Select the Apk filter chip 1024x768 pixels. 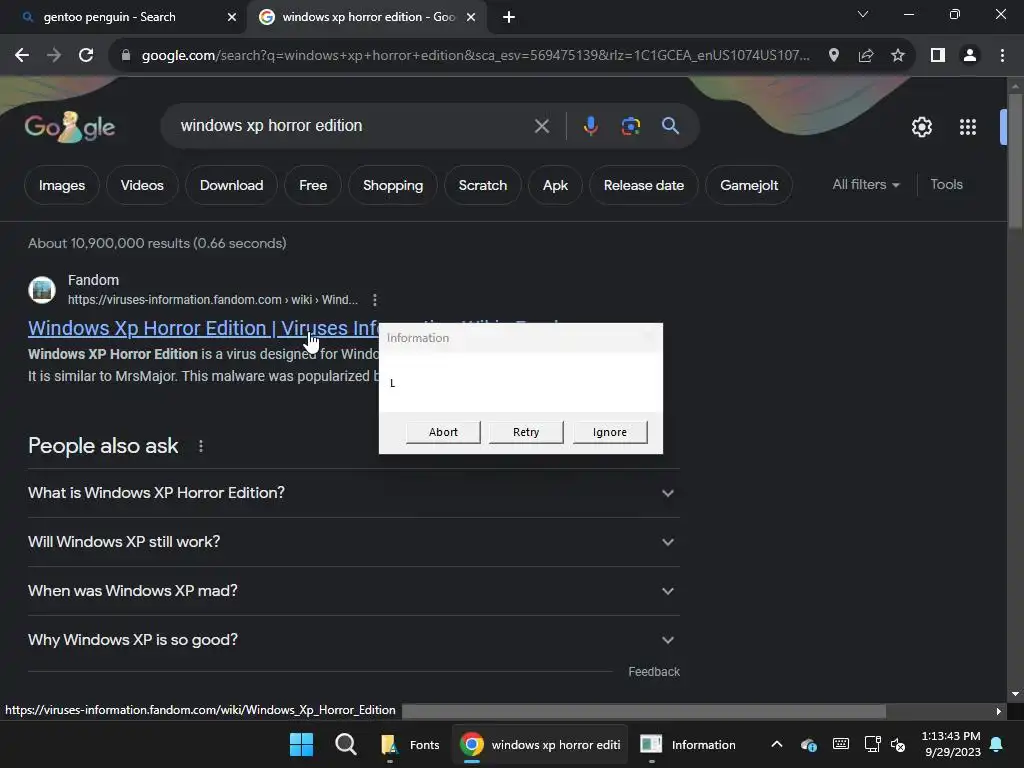click(x=555, y=185)
